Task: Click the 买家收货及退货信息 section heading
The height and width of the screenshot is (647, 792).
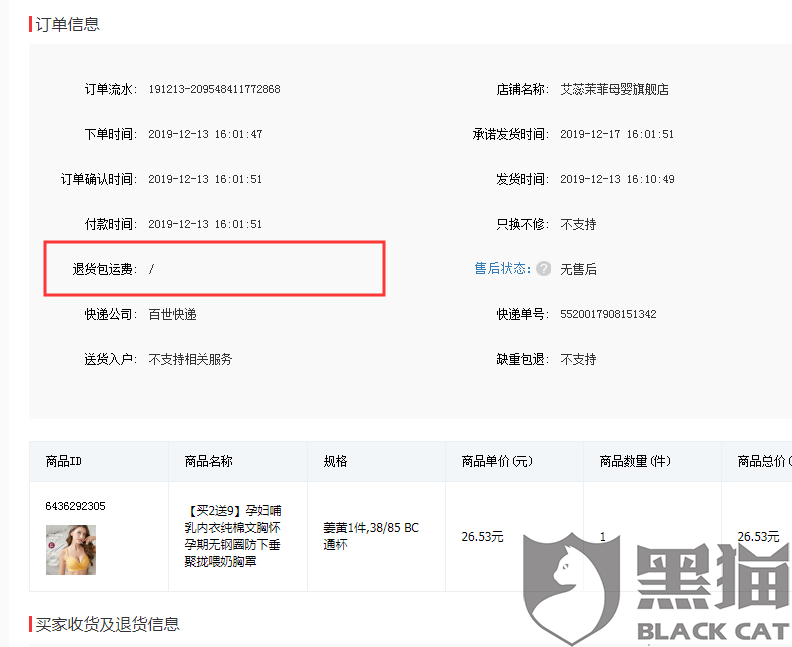Action: tap(107, 624)
